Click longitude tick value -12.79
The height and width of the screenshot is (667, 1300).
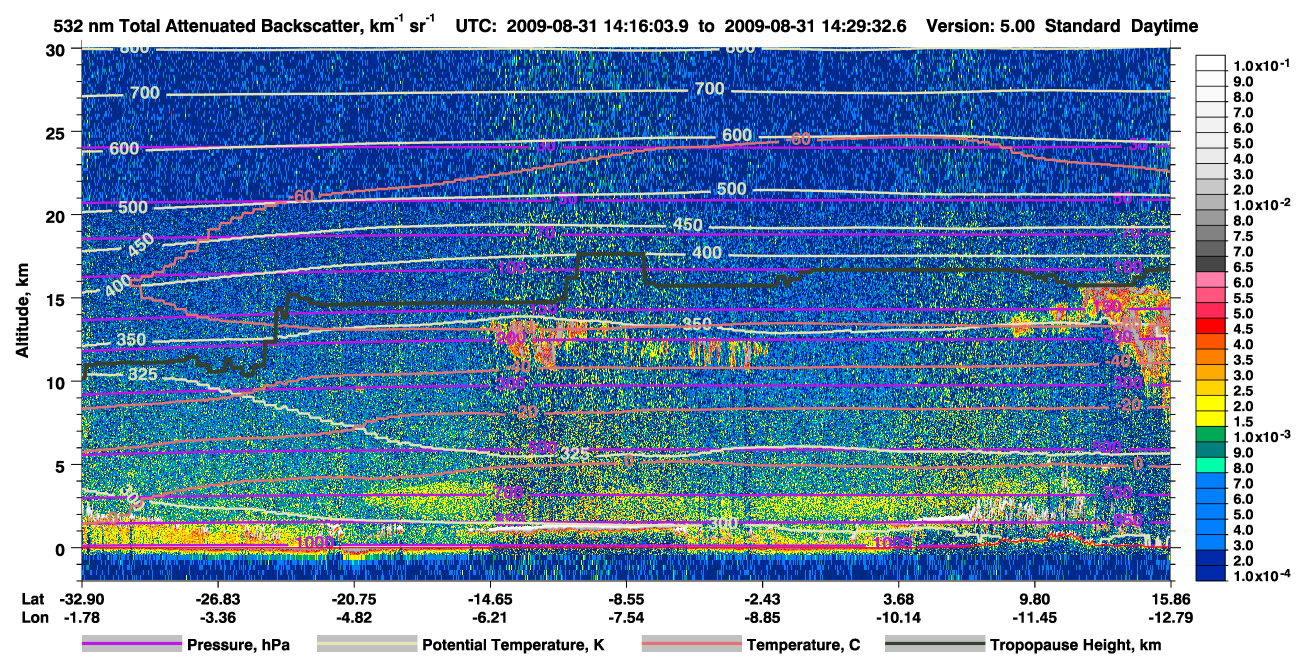tap(1171, 617)
